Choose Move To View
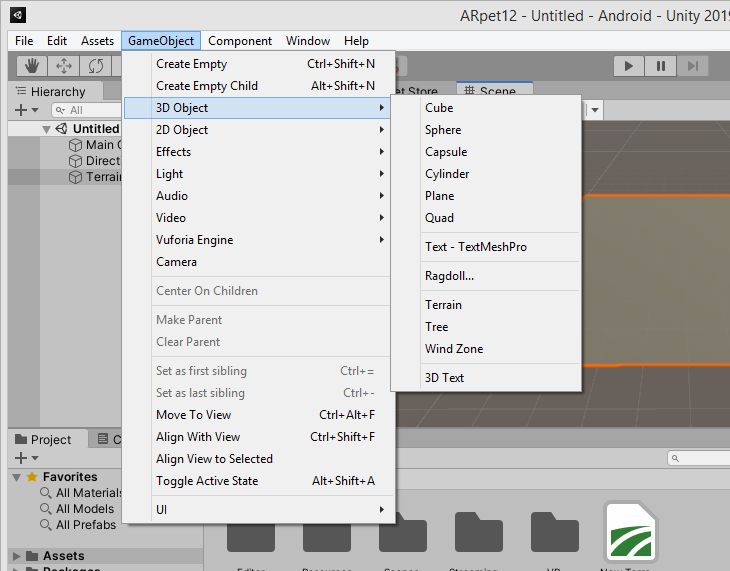The image size is (730, 571). coord(258,415)
